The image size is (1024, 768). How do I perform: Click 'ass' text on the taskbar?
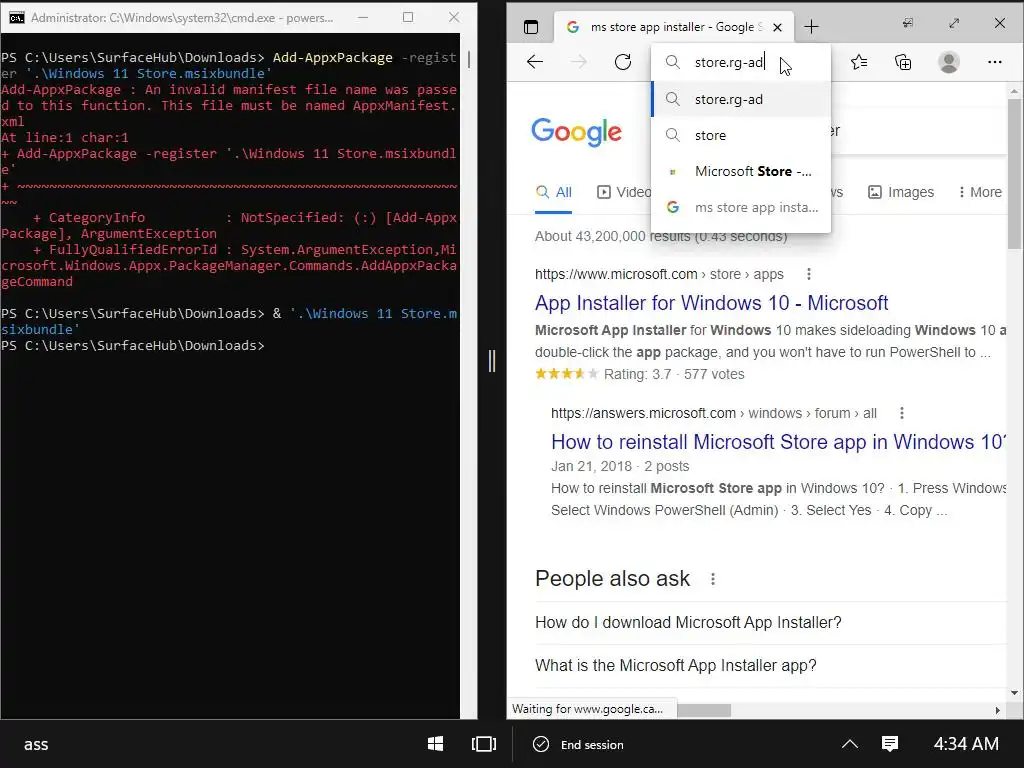(36, 744)
